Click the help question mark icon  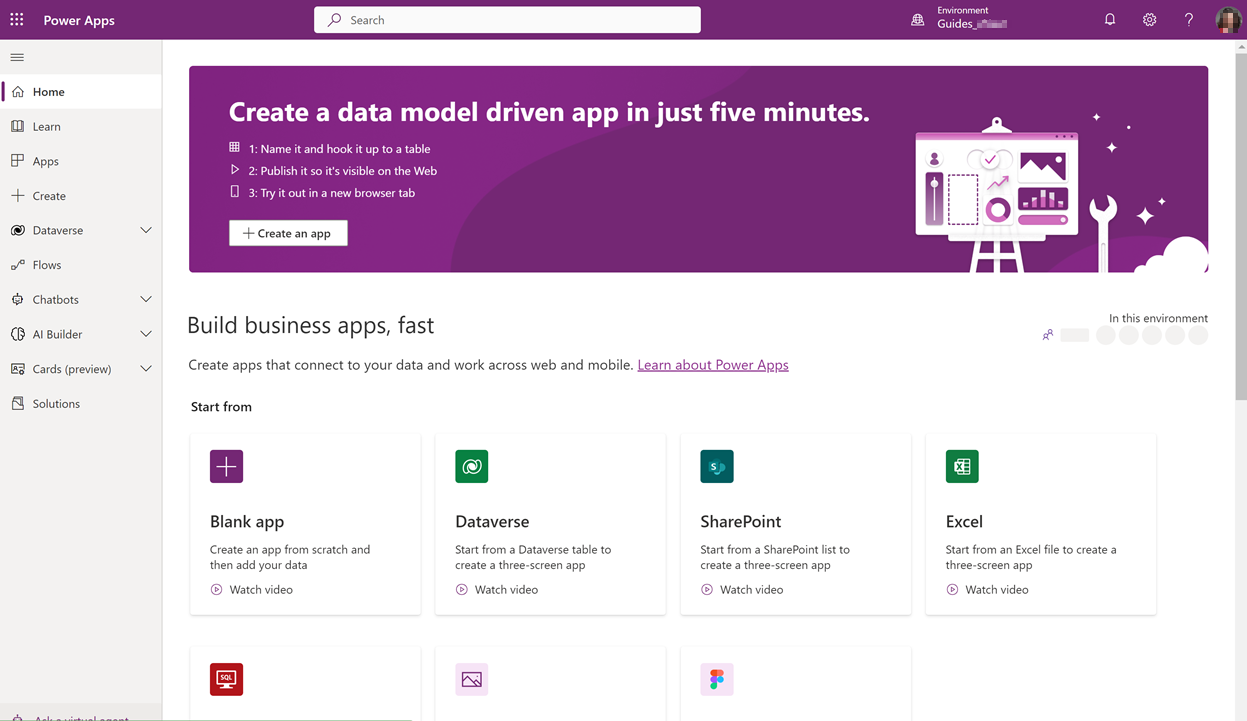pyautogui.click(x=1189, y=20)
